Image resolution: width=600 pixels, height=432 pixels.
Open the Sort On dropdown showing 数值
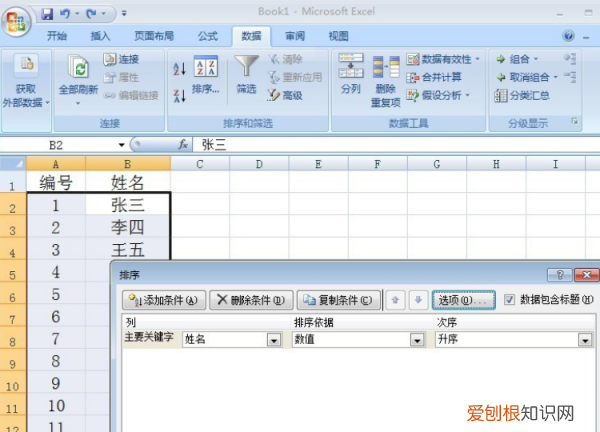coord(417,340)
